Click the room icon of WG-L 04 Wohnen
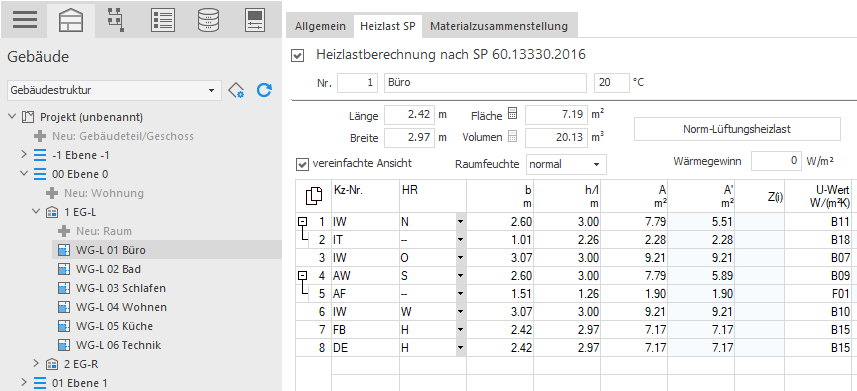The image size is (857, 391). click(x=64, y=307)
